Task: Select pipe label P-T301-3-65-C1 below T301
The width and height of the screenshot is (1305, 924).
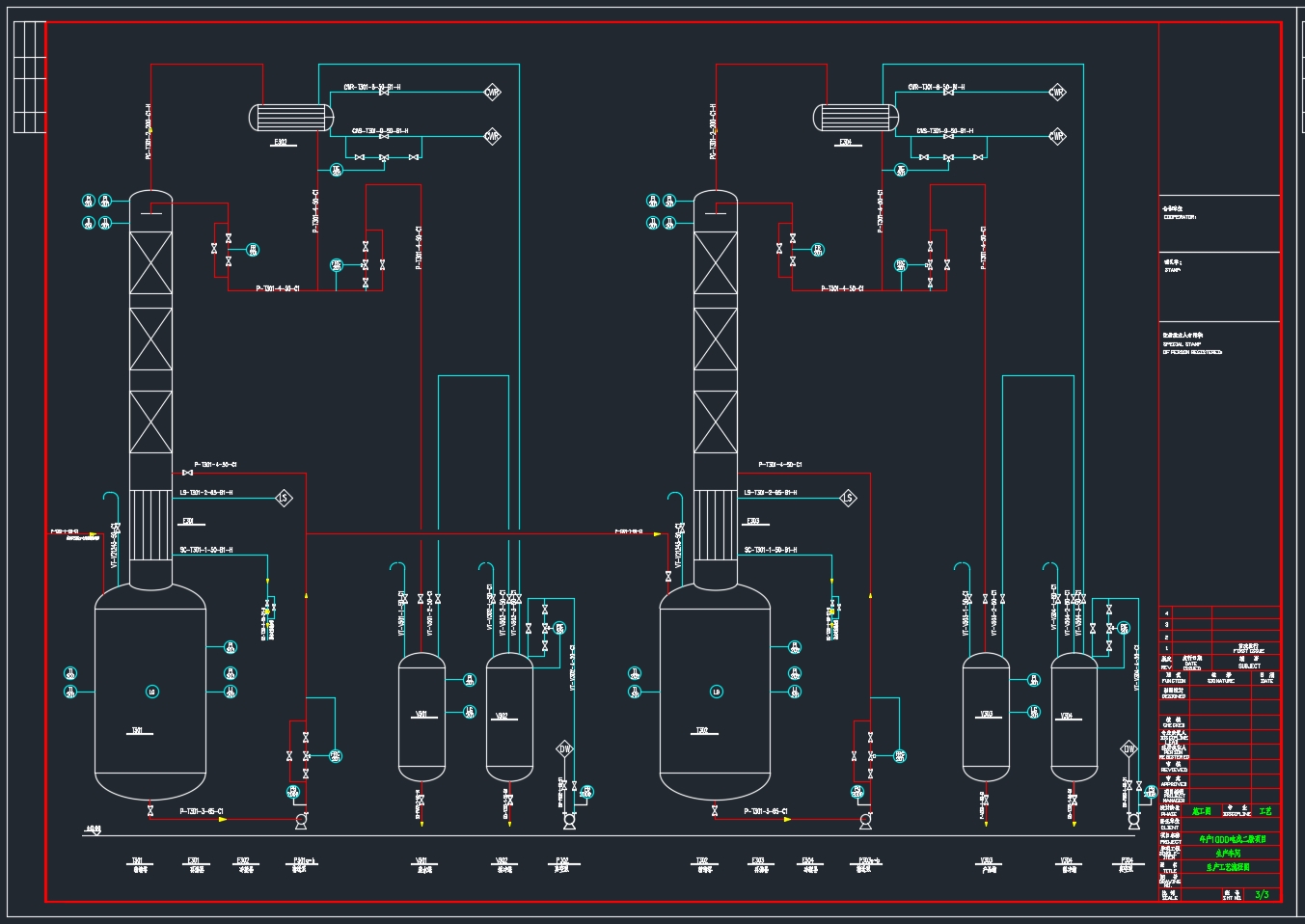Action: 202,811
